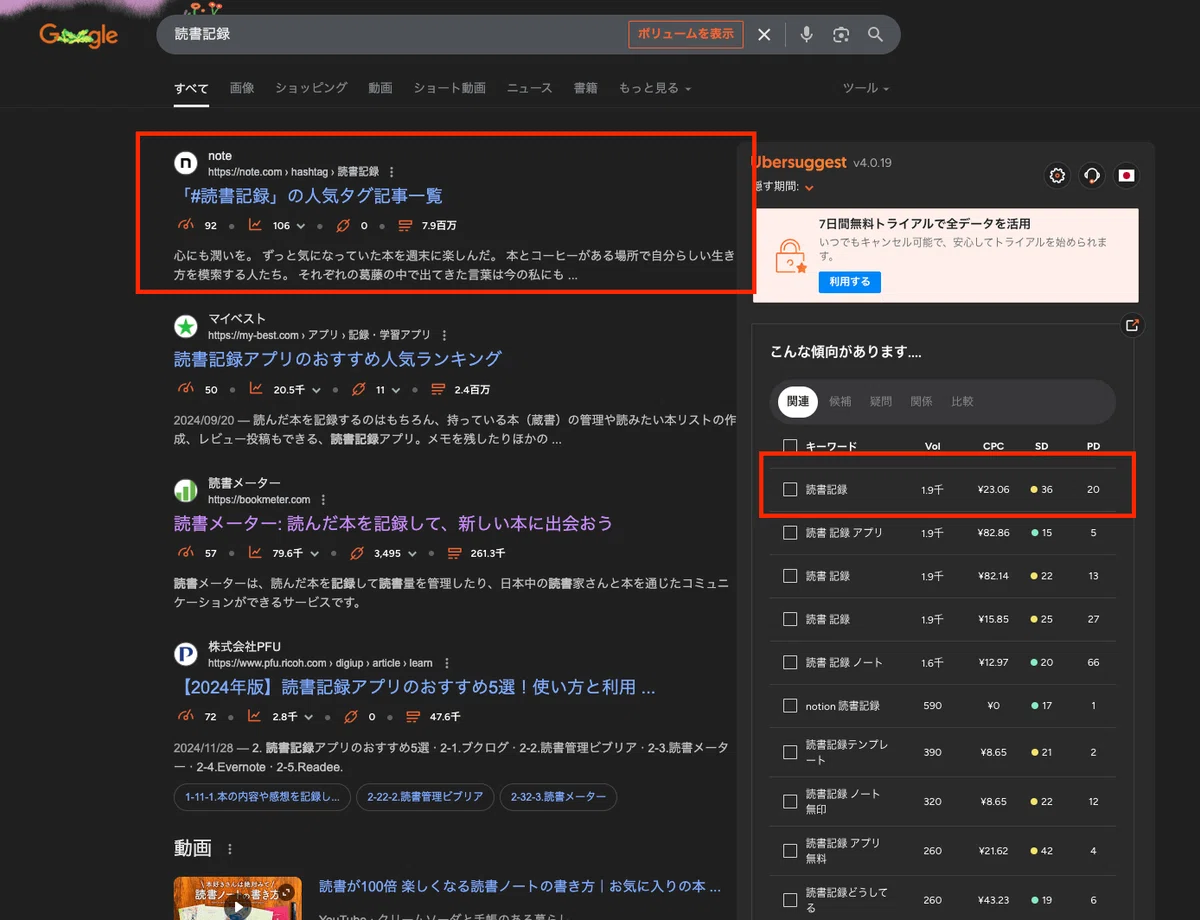Switch to the ニュース tab

529,88
